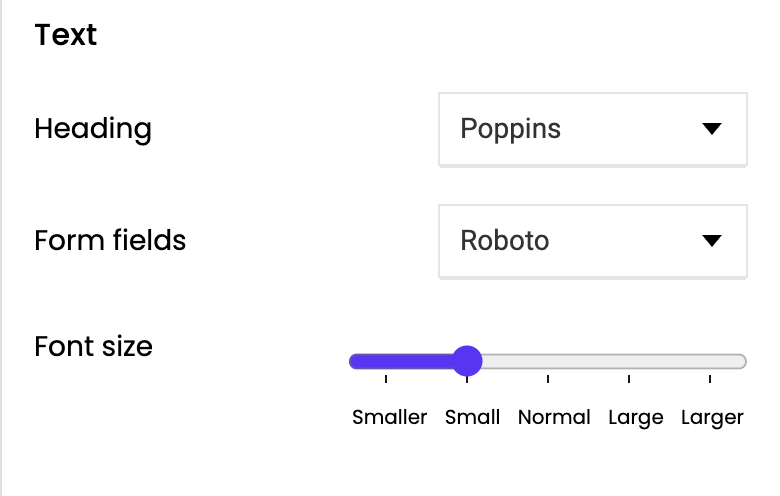
Task: Choose the Normal font size label
Action: [x=554, y=417]
